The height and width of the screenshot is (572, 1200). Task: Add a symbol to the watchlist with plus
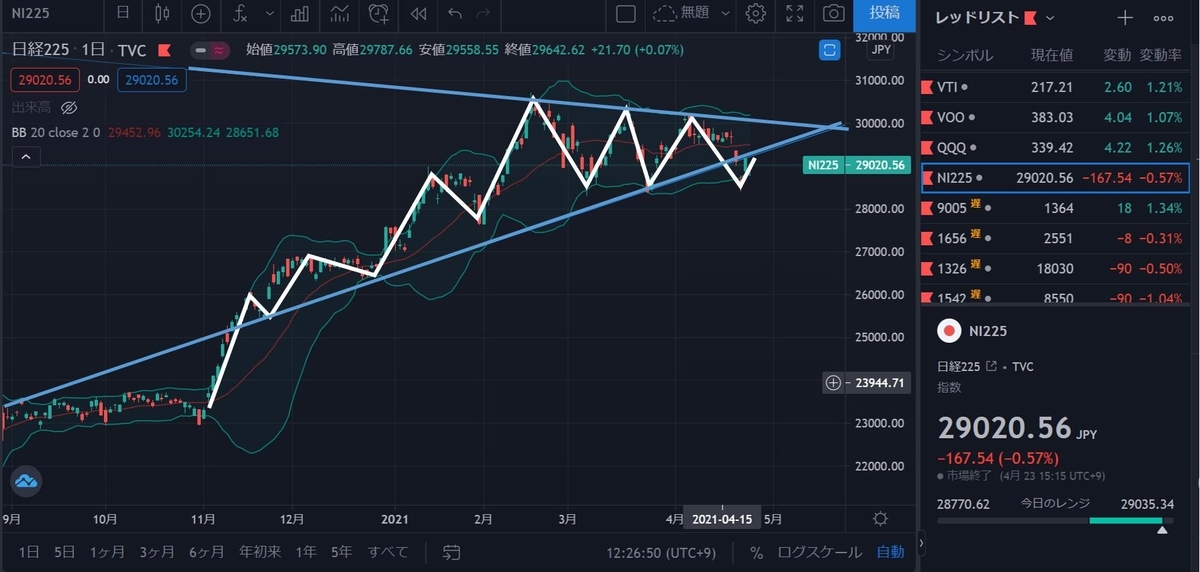[1125, 17]
